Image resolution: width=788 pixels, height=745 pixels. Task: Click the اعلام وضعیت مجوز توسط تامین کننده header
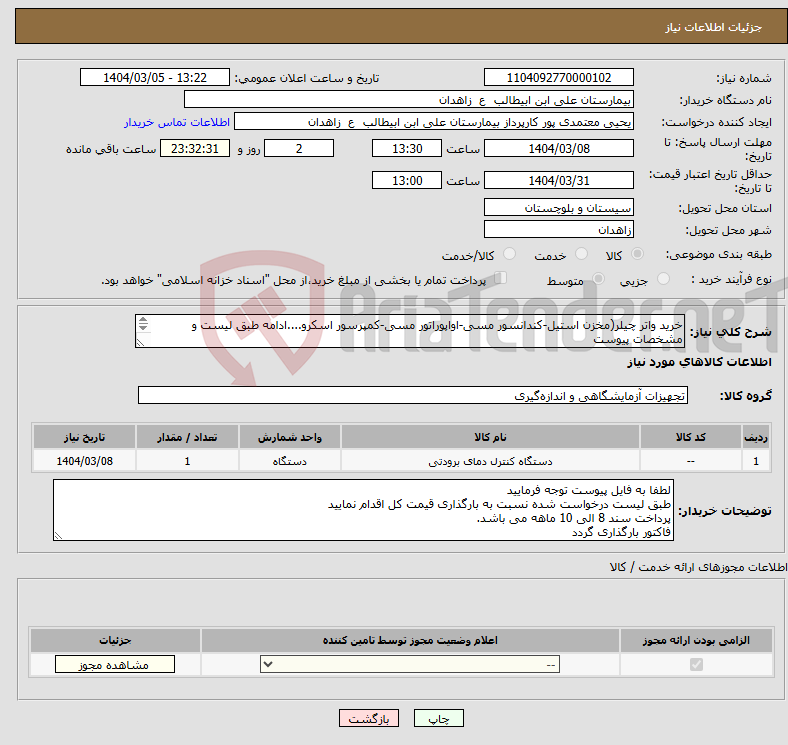pyautogui.click(x=410, y=640)
